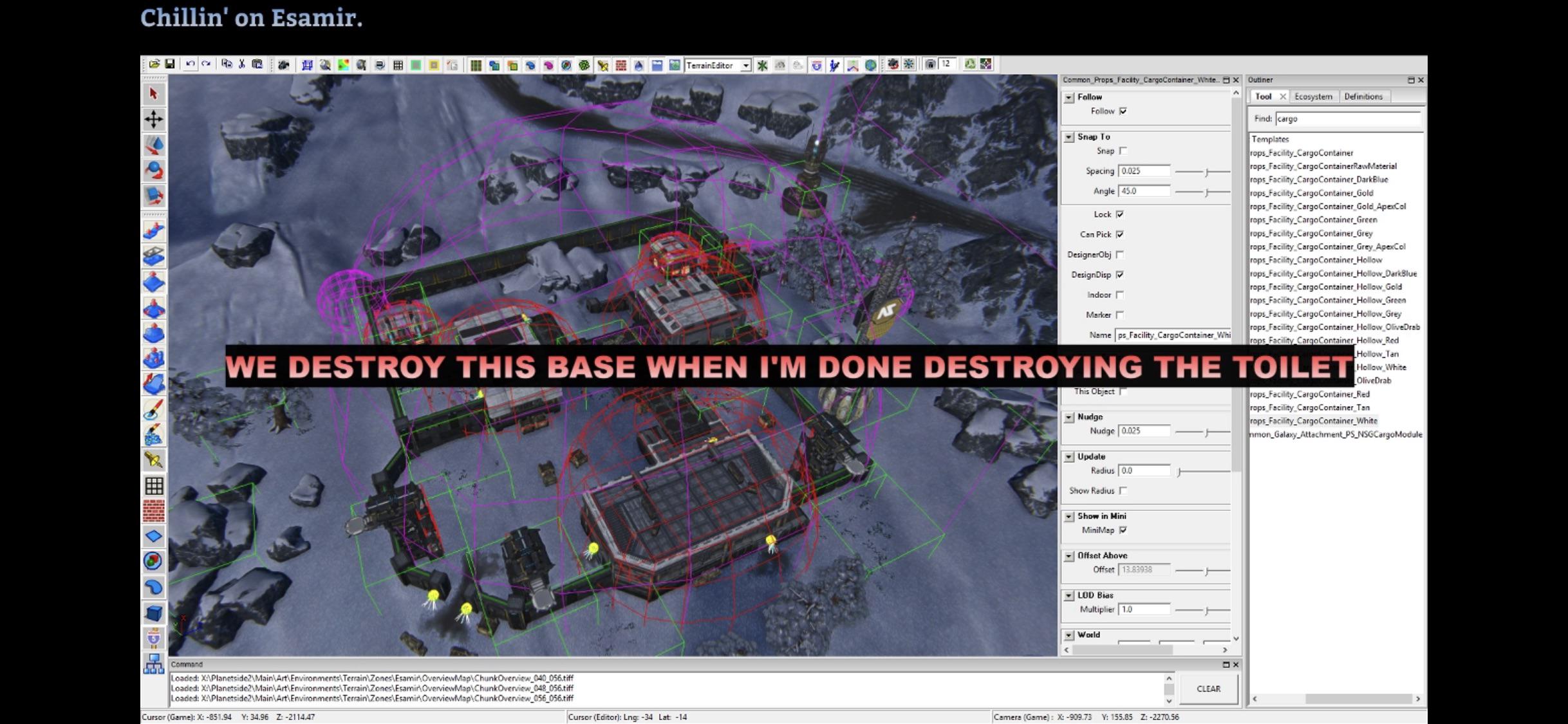Toggle the MiniMap checkbox under Show in Mini
Viewport: 1568px width, 724px height.
click(1123, 530)
